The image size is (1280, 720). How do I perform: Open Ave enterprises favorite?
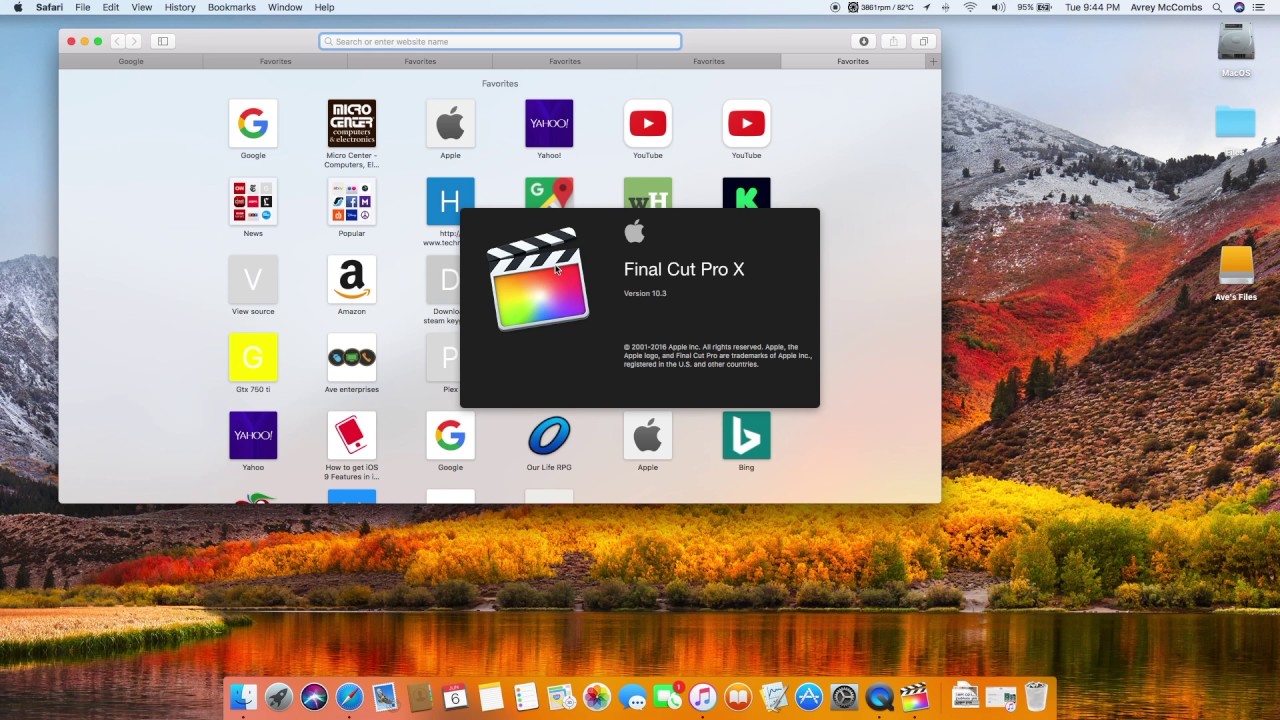[352, 358]
